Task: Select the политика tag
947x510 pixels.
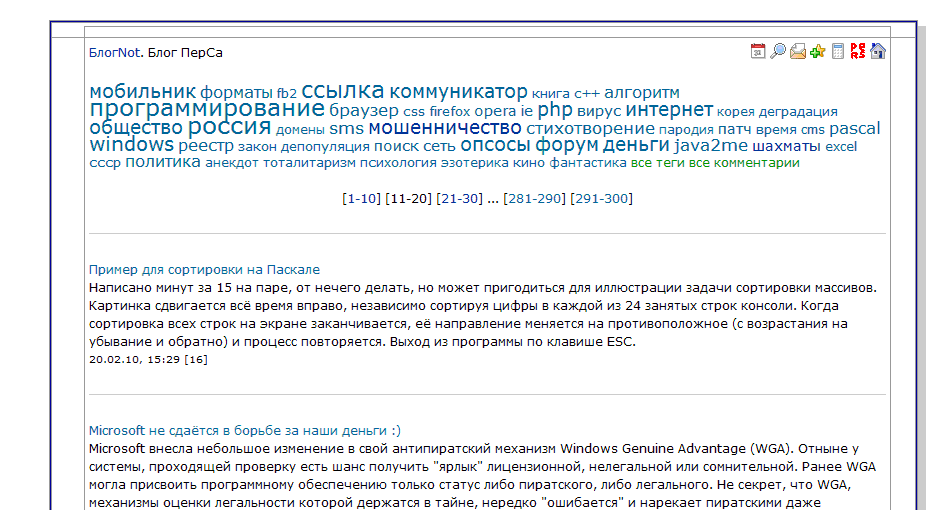Action: pyautogui.click(x=162, y=162)
